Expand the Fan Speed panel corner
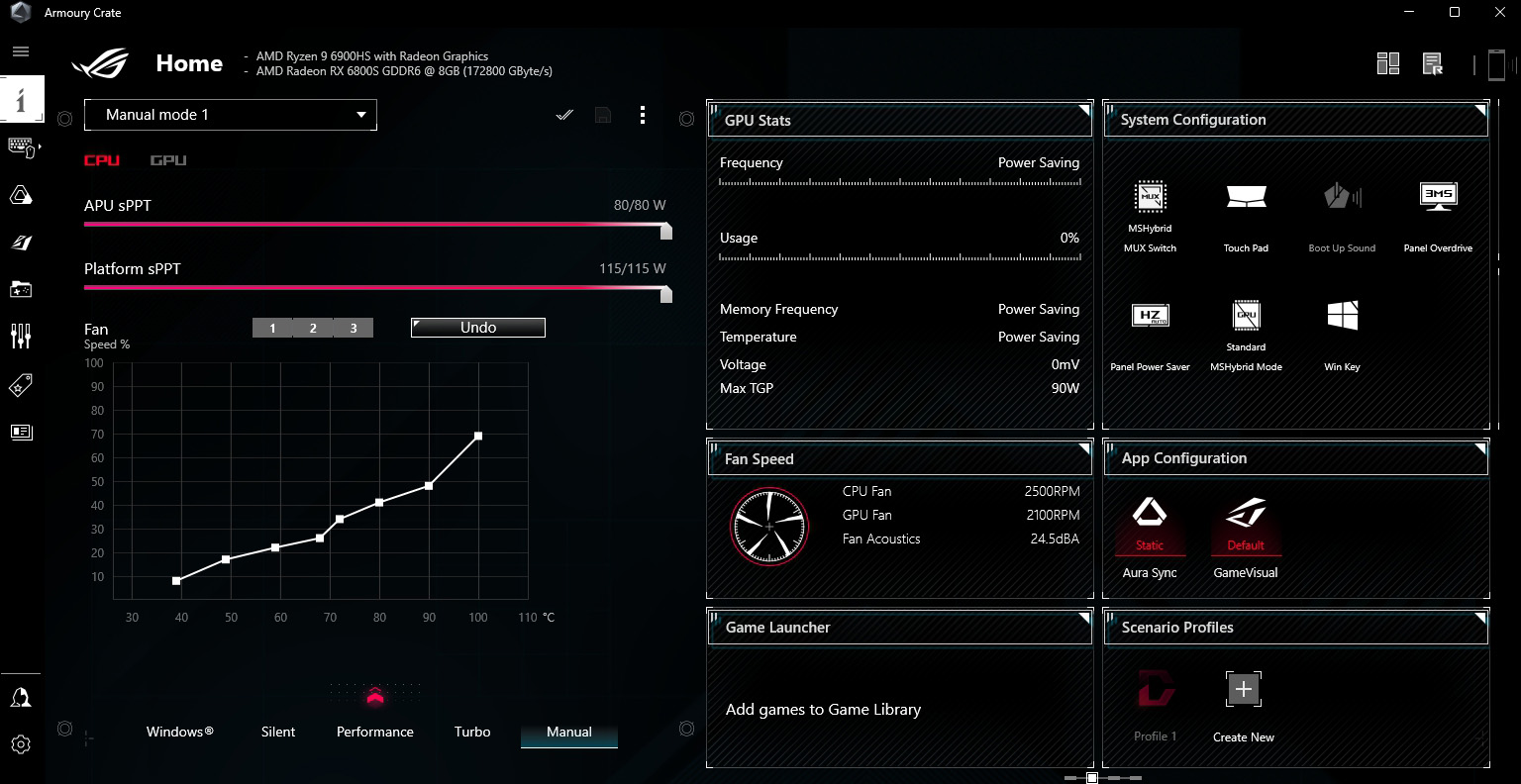 coord(1085,448)
